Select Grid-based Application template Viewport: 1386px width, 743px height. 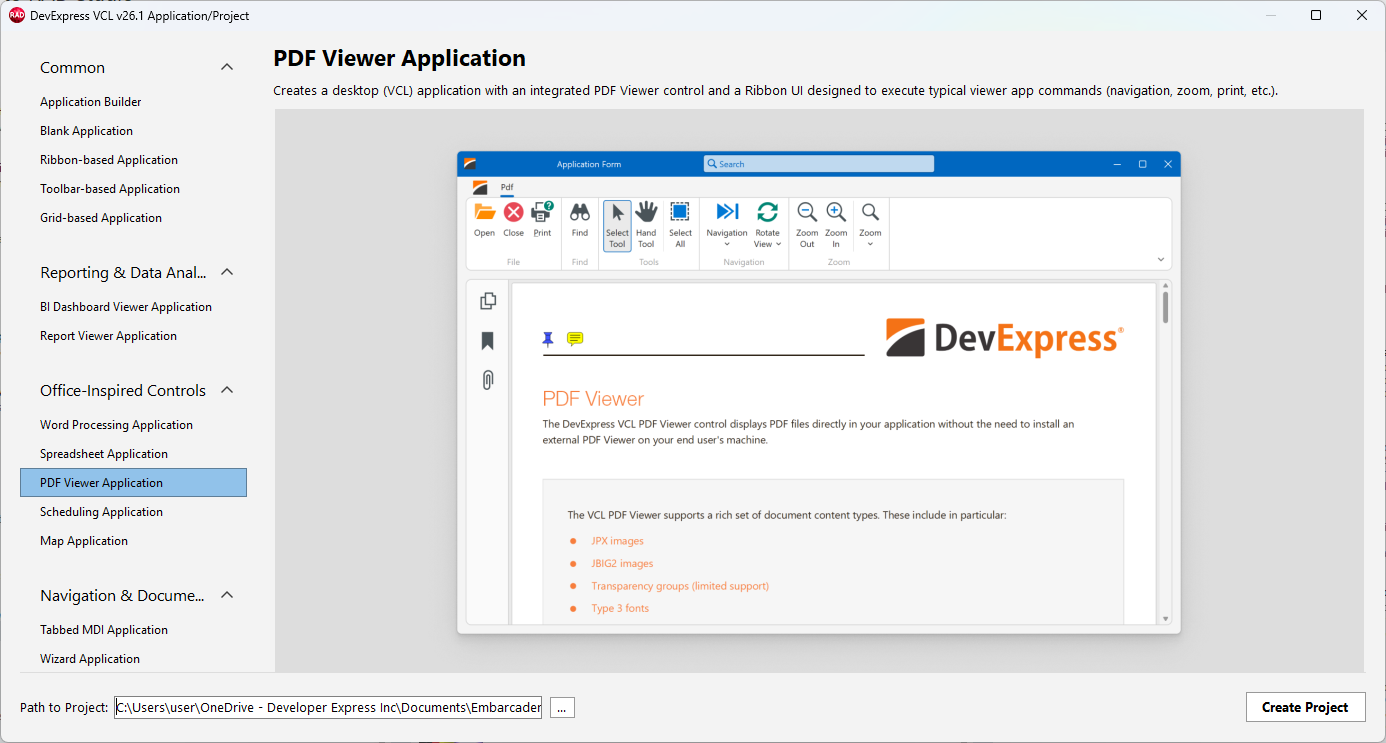pyautogui.click(x=133, y=218)
